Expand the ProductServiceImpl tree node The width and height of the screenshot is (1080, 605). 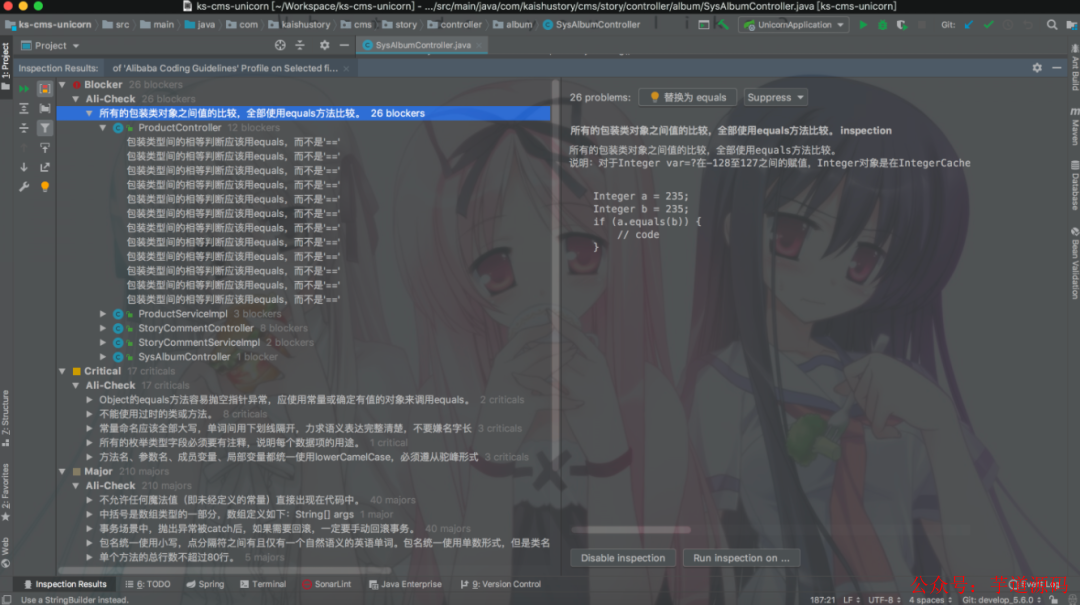tap(102, 313)
